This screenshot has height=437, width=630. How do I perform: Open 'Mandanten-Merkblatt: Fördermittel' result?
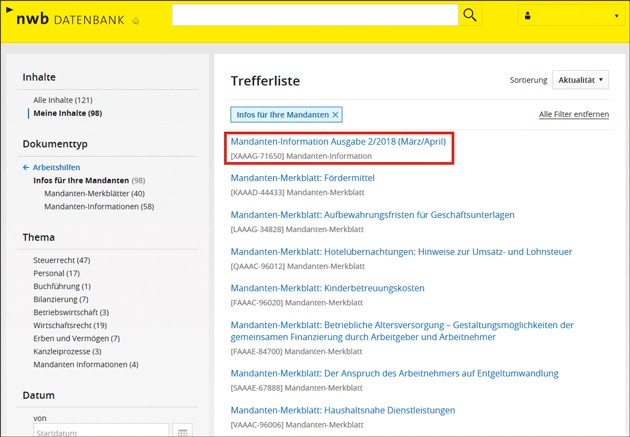tap(302, 178)
